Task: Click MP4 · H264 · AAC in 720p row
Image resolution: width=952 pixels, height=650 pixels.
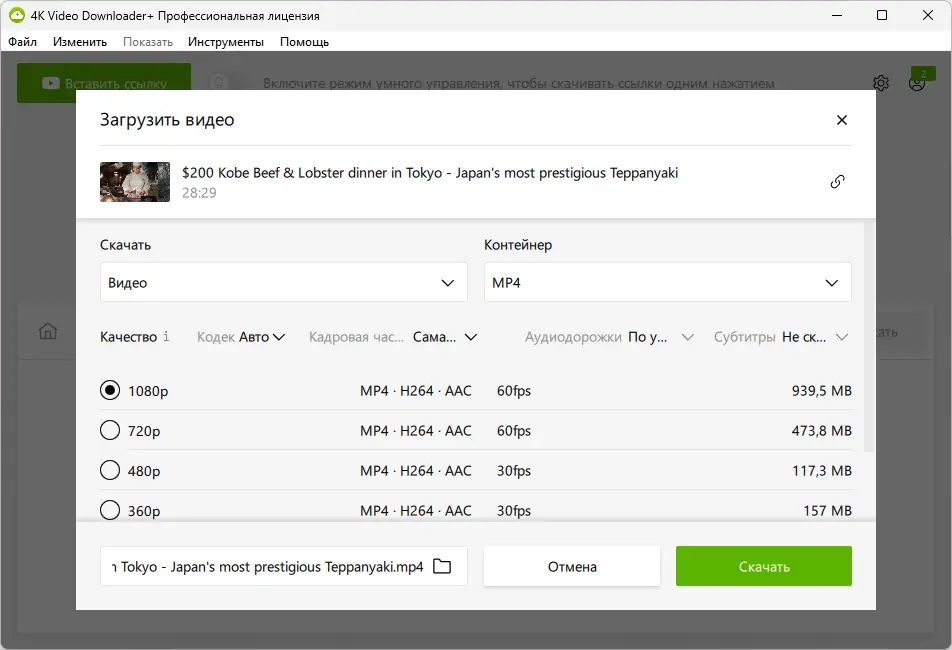Action: (x=416, y=431)
